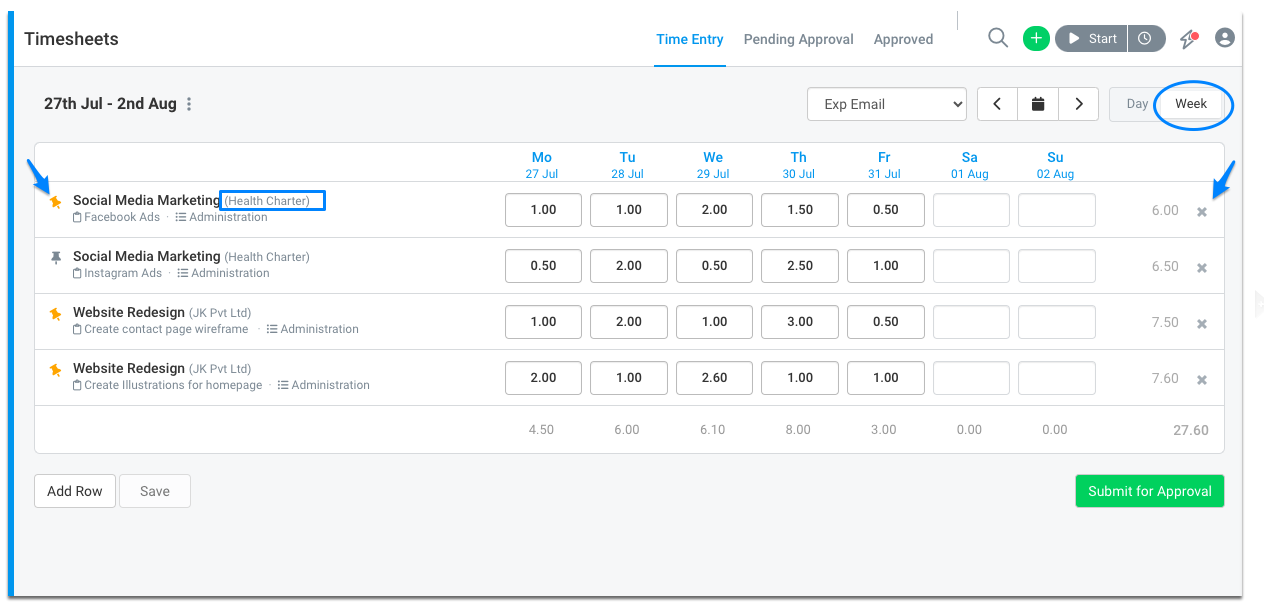Remove the Create contact page wireframe row
Image resolution: width=1264 pixels, height=604 pixels.
(1202, 324)
